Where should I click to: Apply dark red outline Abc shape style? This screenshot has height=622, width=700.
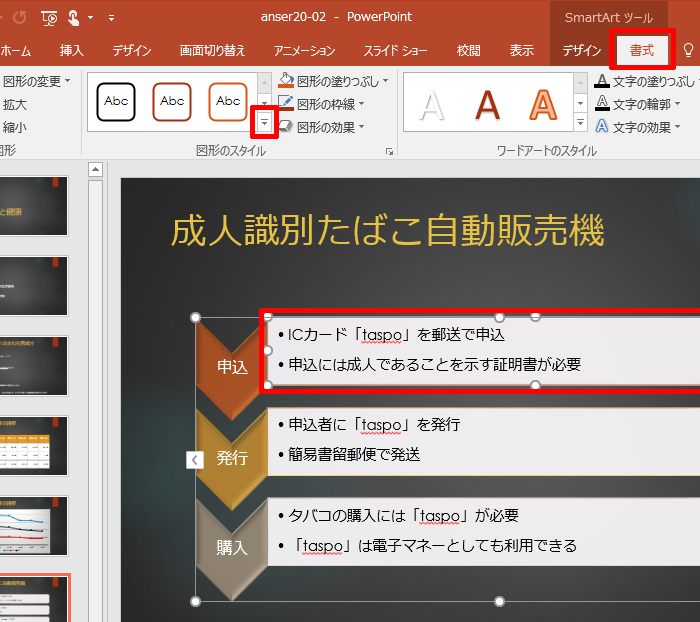pos(172,102)
